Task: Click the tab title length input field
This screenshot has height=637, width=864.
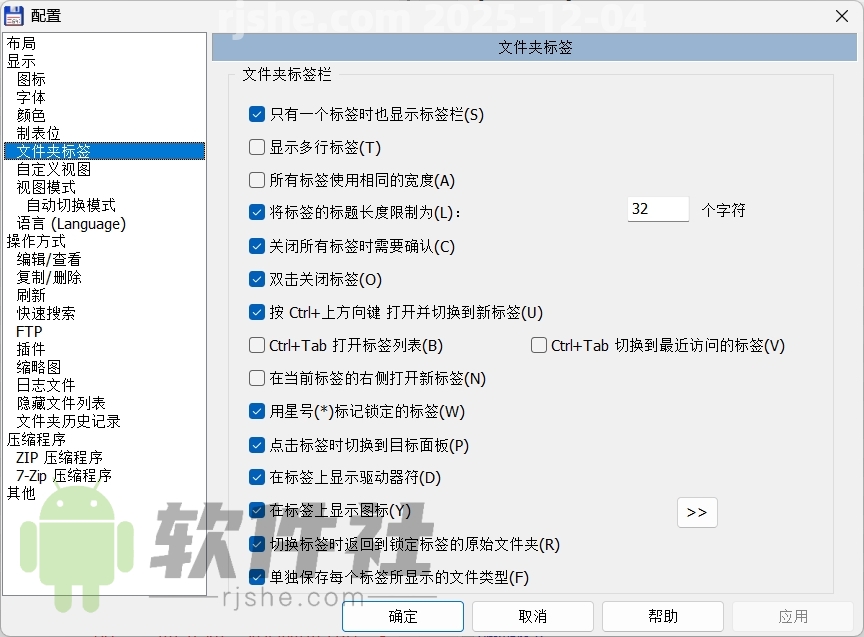Action: pos(657,209)
